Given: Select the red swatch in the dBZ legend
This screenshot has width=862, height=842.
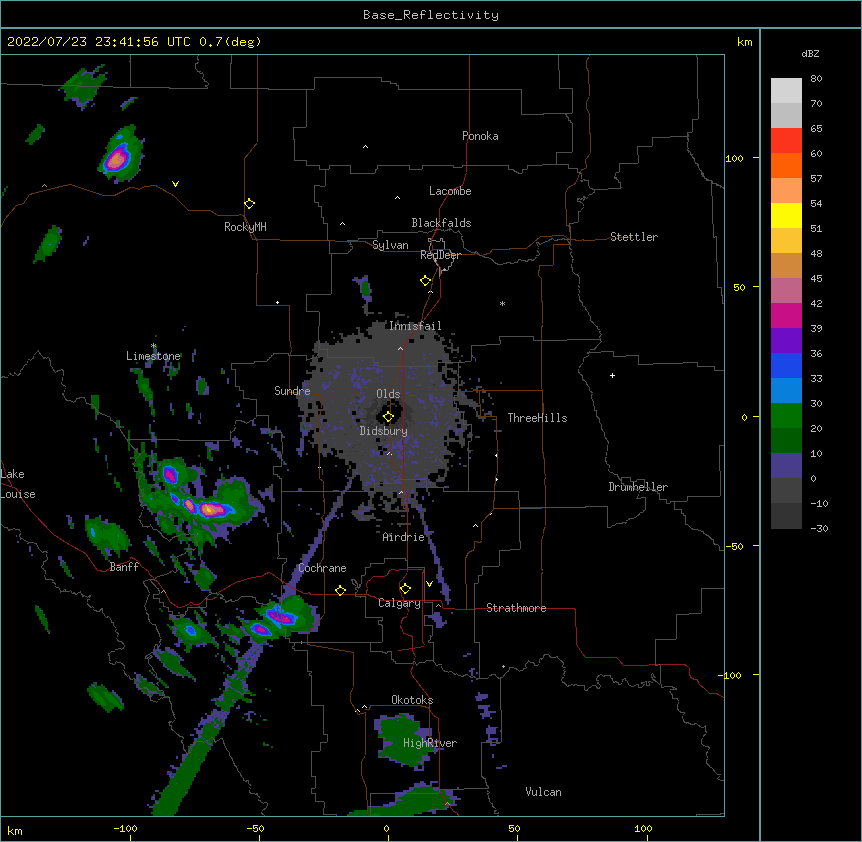Looking at the screenshot, I should (x=786, y=141).
